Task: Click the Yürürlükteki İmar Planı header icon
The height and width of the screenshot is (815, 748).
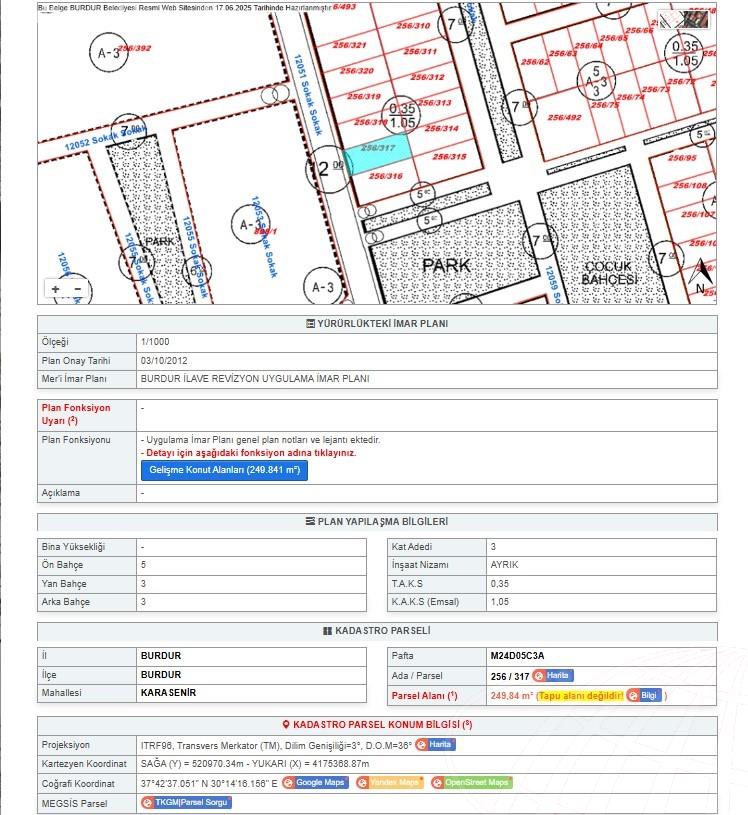Action: [310, 323]
